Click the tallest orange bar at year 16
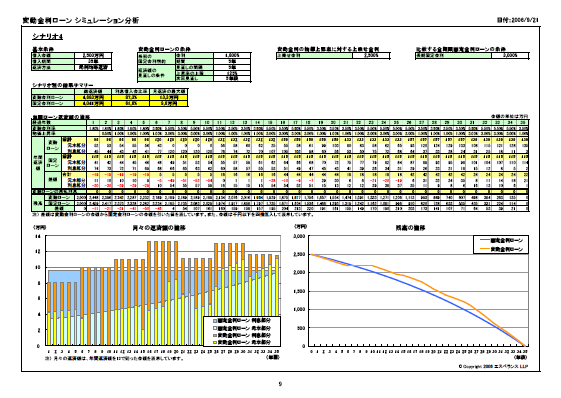The image size is (561, 398). click(x=149, y=272)
